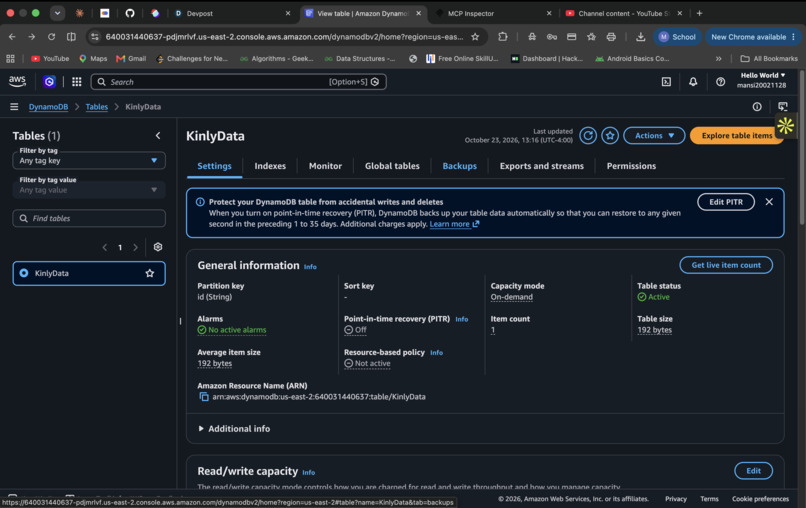Open the browser extensions puzzle icon
The image size is (806, 508).
coord(503,37)
